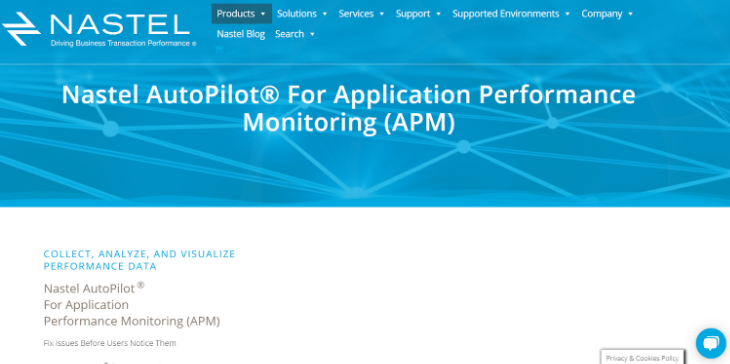Click the banner title 'Nastel AutoPilot® For Application Performance'
This screenshot has width=730, height=364.
coord(348,94)
